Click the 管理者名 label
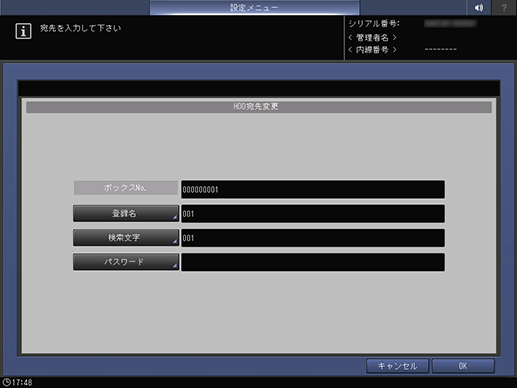Screen dimensions: 517x388 coord(372,37)
